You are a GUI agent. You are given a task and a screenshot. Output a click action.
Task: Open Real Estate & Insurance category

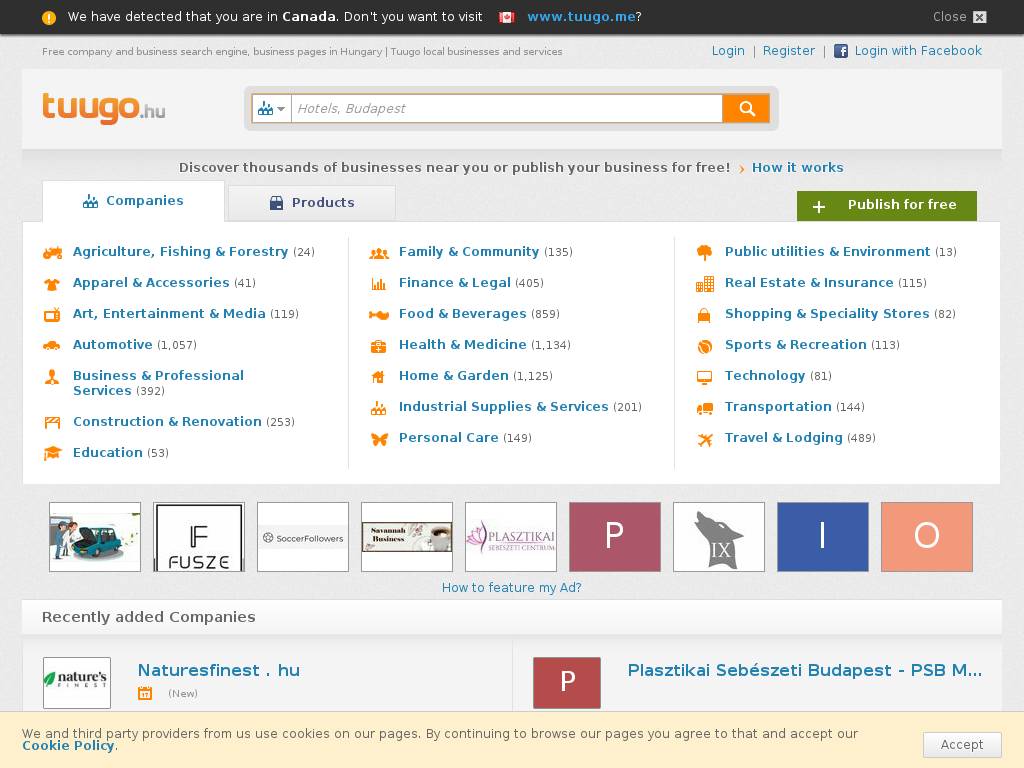809,283
